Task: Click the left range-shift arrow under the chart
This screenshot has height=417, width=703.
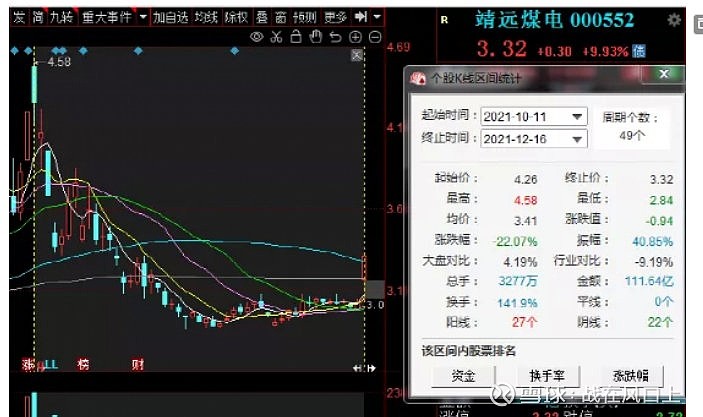Action: [357, 368]
